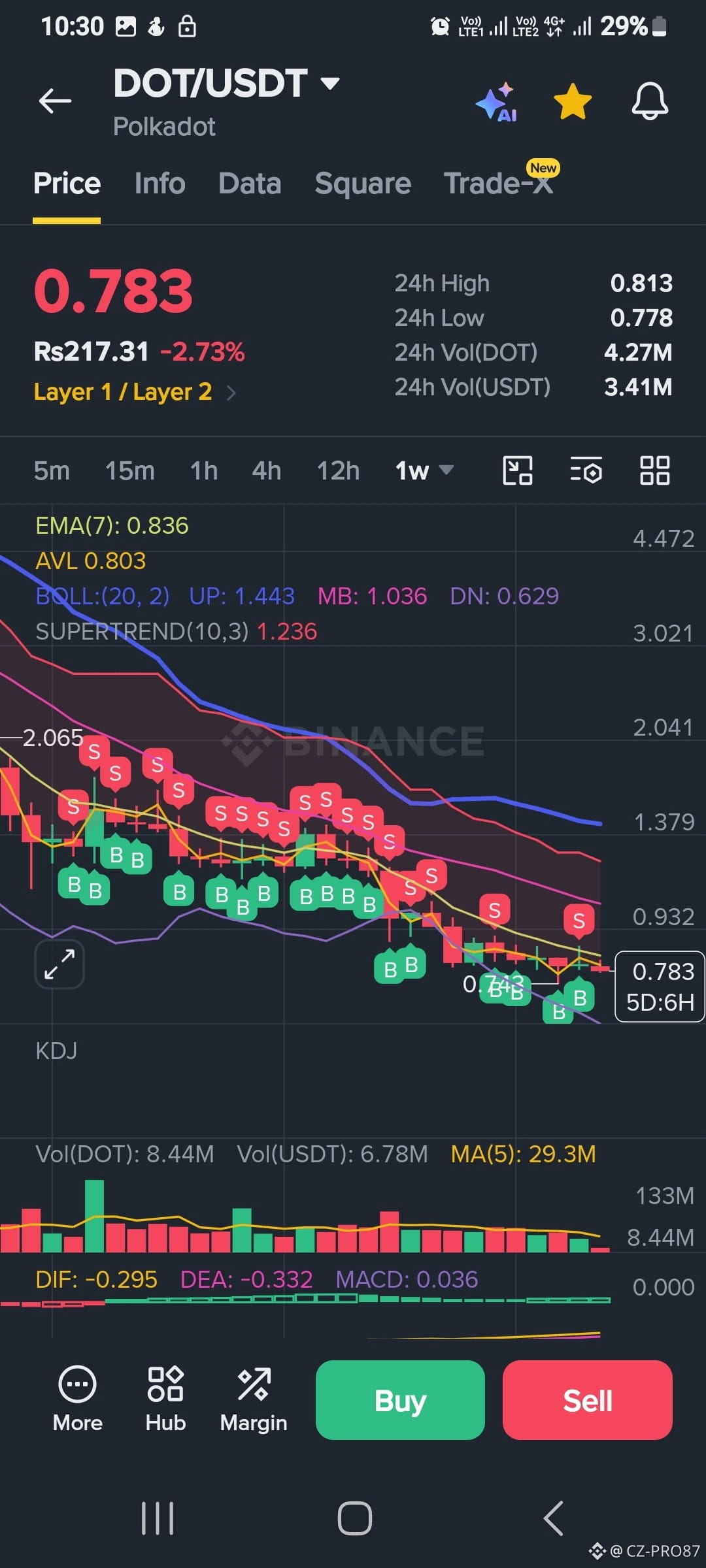Switch to the Info tab
This screenshot has width=706, height=1568.
[x=160, y=183]
